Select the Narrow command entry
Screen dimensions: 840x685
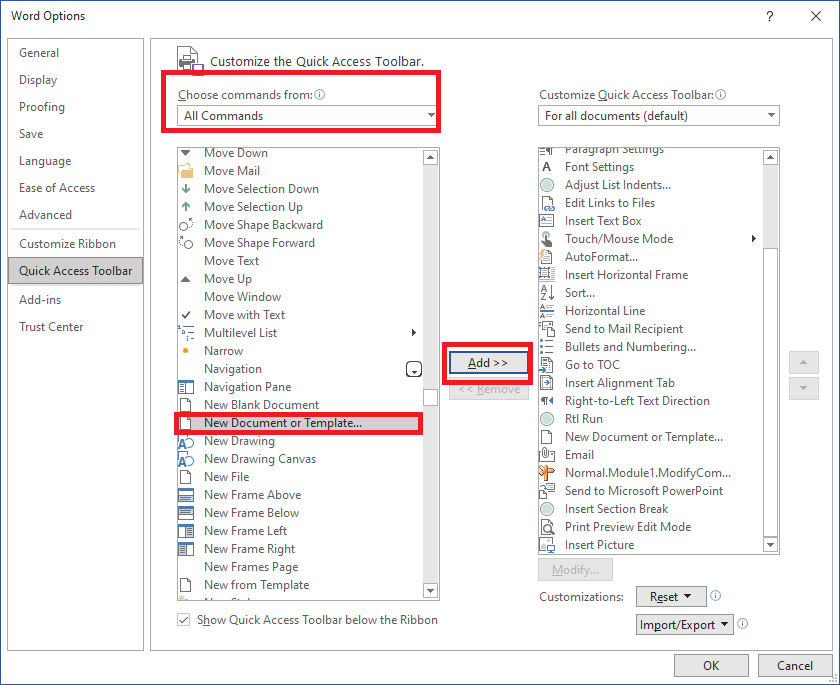300,351
